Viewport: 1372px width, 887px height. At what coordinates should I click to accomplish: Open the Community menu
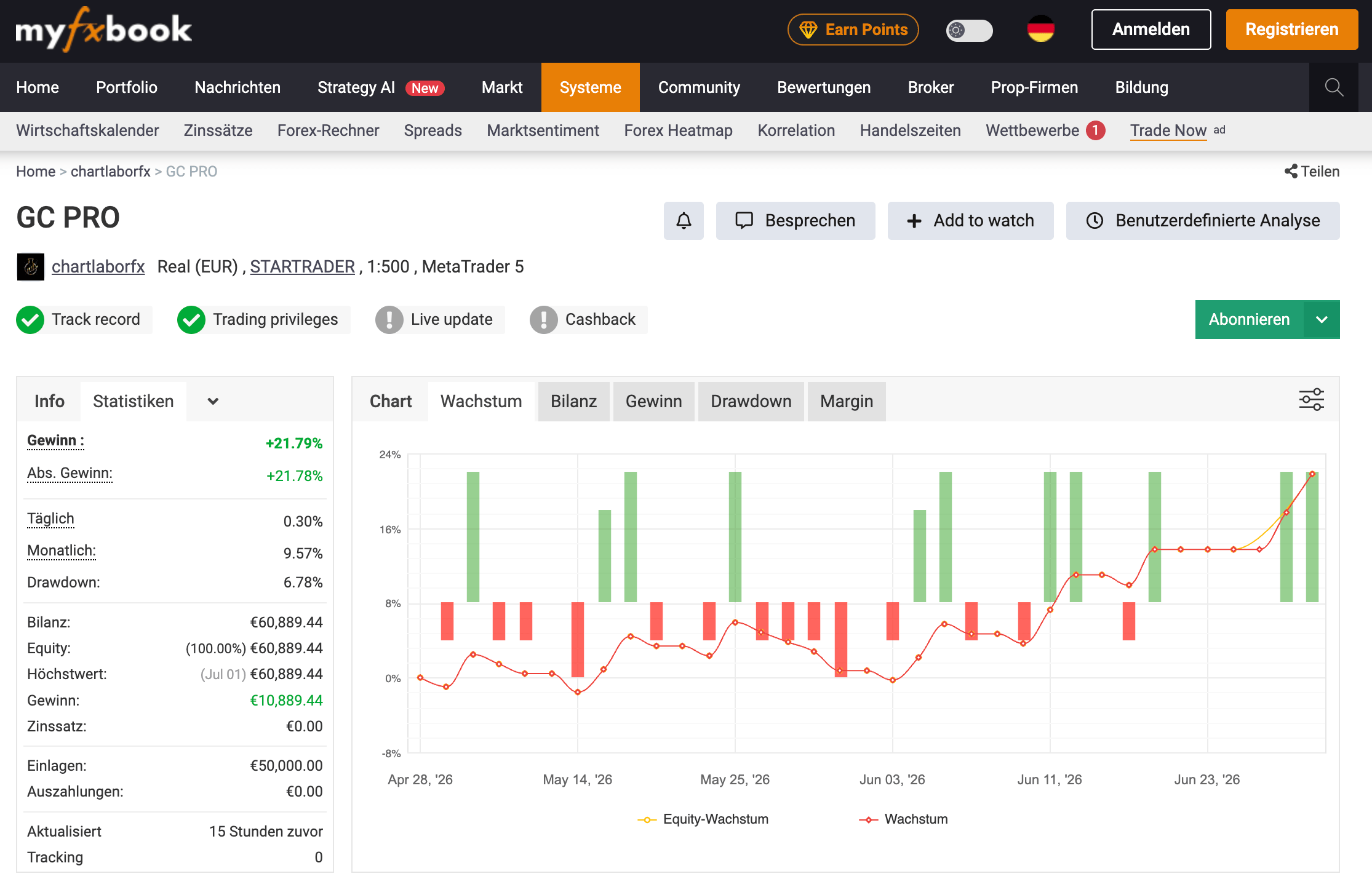click(x=699, y=87)
